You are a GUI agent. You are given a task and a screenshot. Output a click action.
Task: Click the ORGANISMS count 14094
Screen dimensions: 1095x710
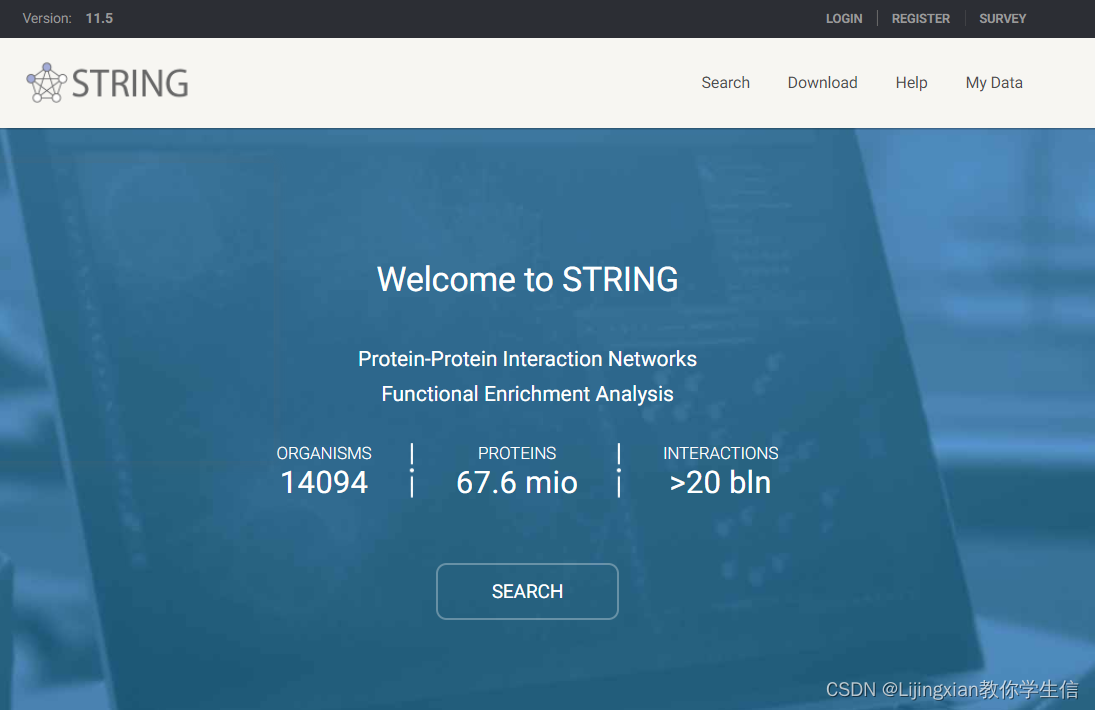pyautogui.click(x=324, y=482)
